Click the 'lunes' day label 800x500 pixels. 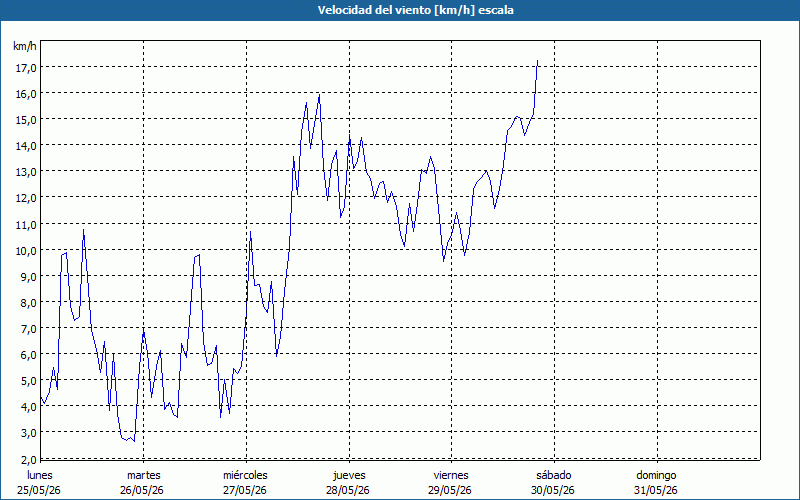[x=40, y=475]
